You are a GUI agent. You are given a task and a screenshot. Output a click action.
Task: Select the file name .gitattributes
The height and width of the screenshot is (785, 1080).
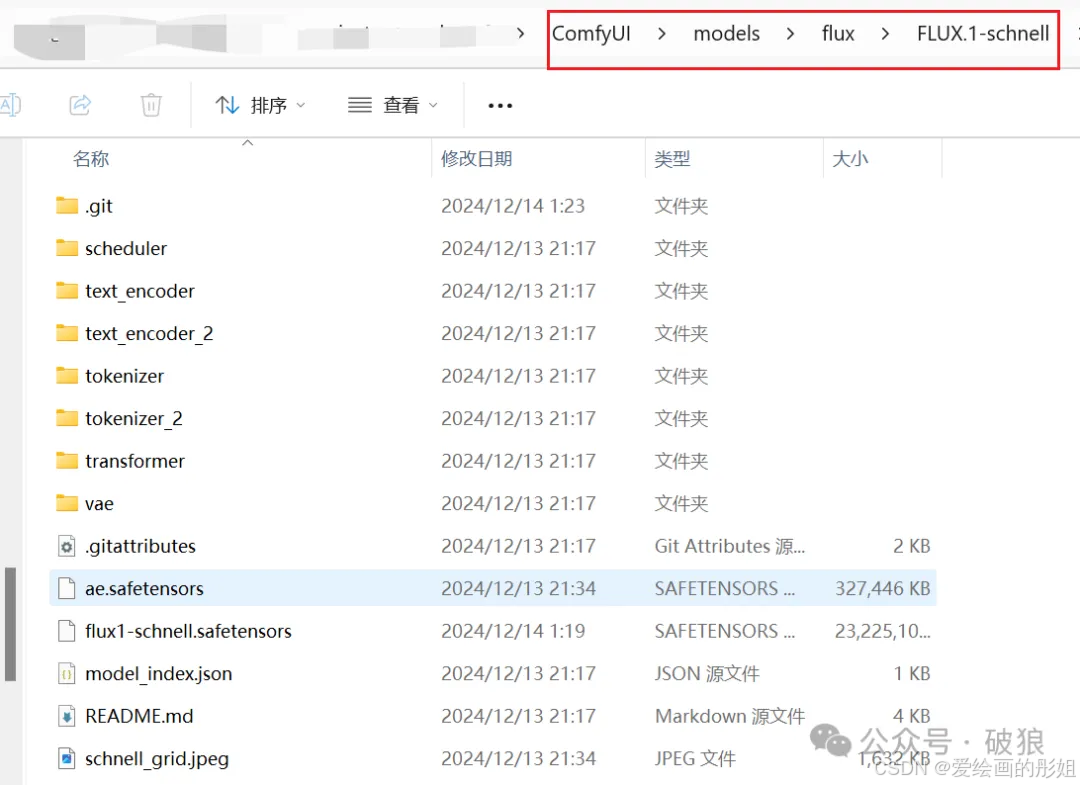tap(141, 546)
